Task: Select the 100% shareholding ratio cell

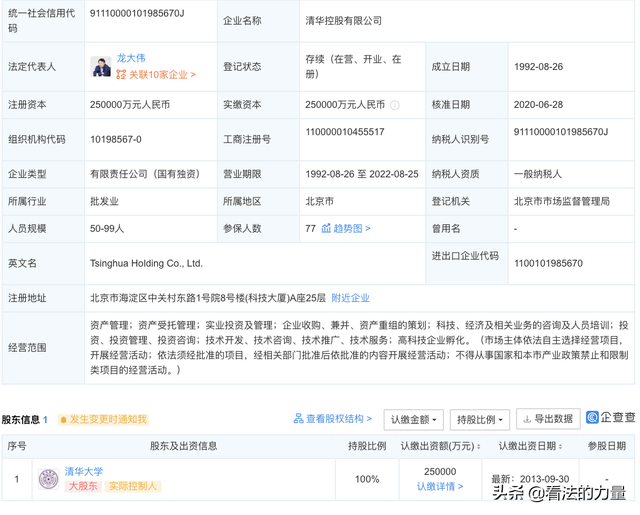Action: 367,479
